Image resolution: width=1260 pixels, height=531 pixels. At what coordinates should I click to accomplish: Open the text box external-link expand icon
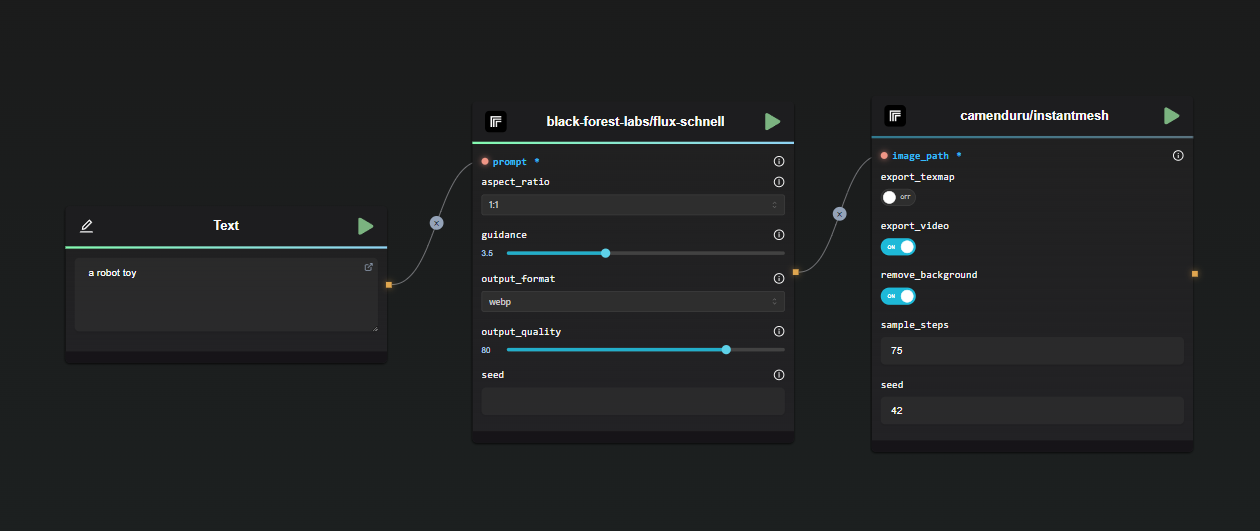[369, 267]
